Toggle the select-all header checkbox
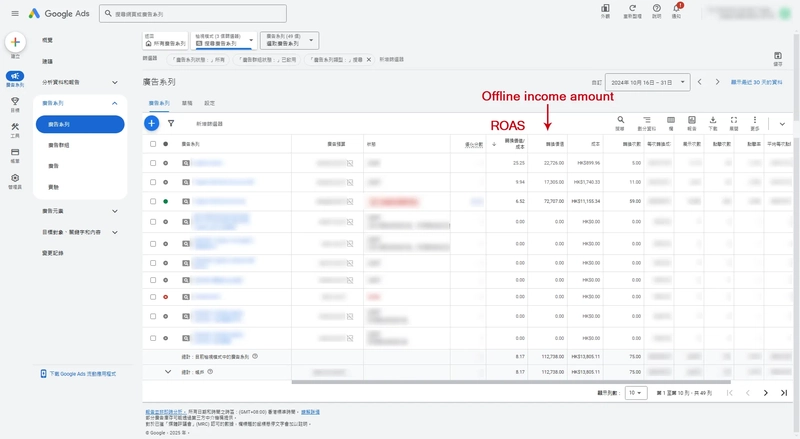Image resolution: width=800 pixels, height=439 pixels. (x=153, y=144)
